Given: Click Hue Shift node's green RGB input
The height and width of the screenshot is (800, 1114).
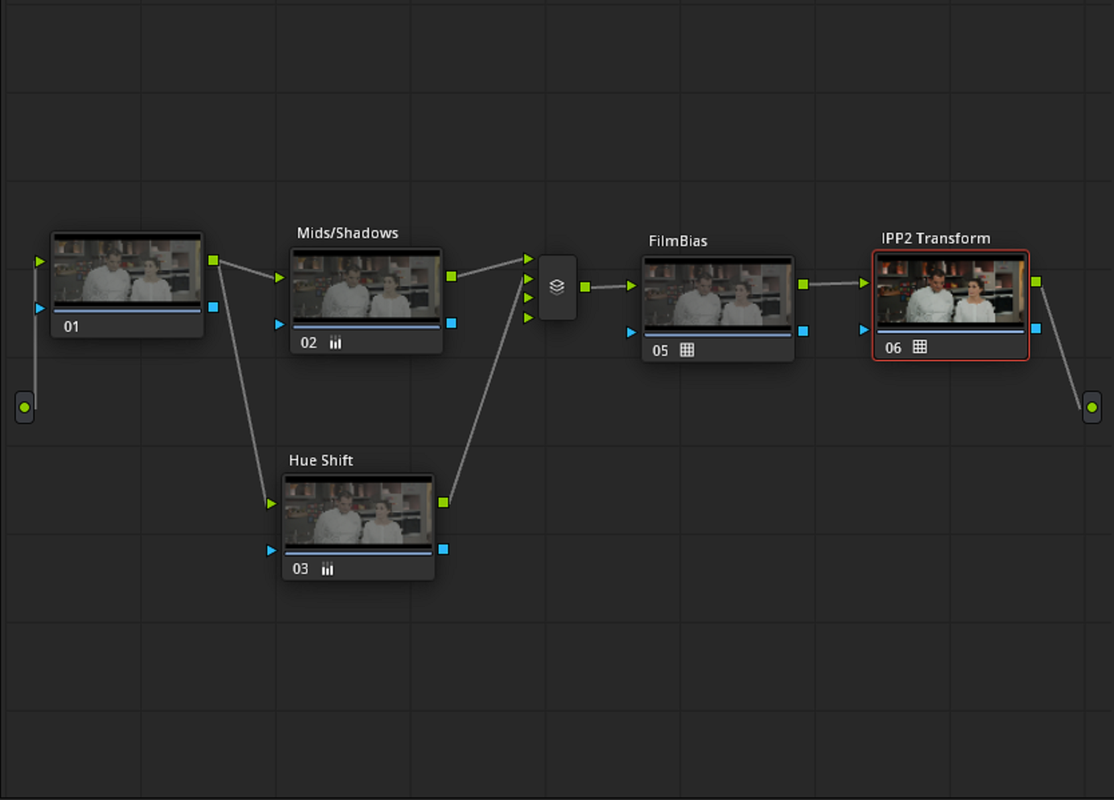Looking at the screenshot, I should [271, 504].
